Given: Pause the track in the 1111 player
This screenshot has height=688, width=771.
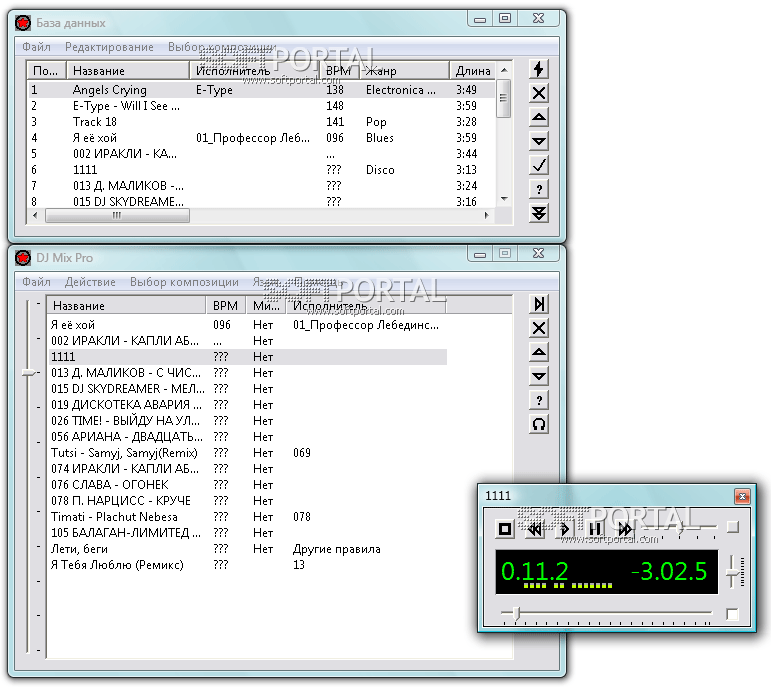Looking at the screenshot, I should (595, 529).
